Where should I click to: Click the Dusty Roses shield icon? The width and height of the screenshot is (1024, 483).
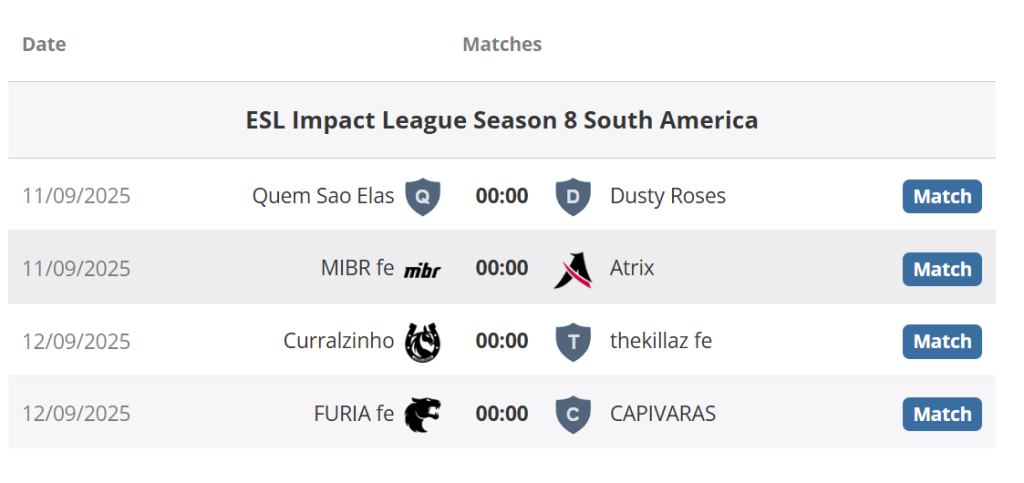coord(572,197)
